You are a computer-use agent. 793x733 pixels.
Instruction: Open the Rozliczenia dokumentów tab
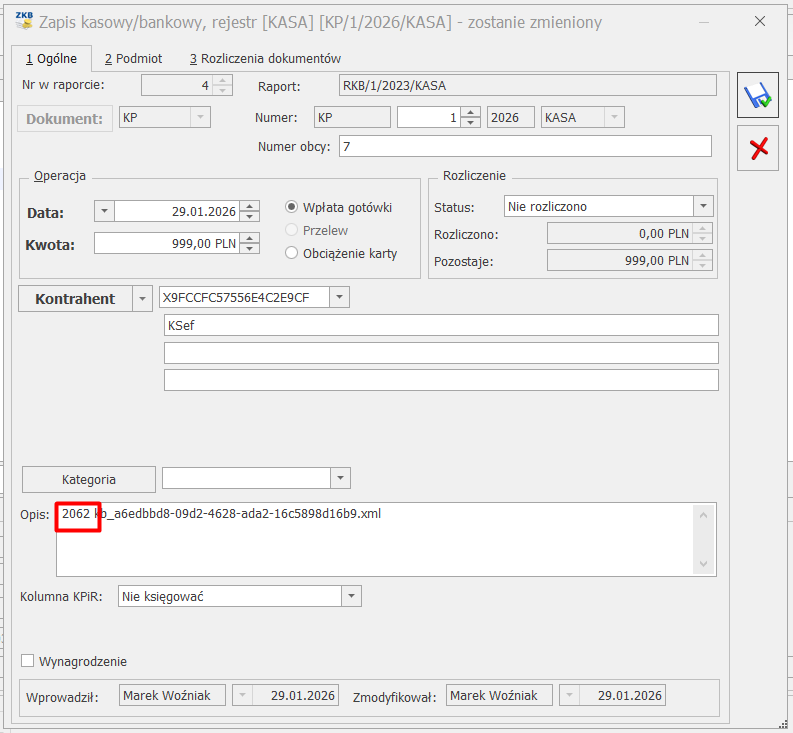click(x=265, y=59)
